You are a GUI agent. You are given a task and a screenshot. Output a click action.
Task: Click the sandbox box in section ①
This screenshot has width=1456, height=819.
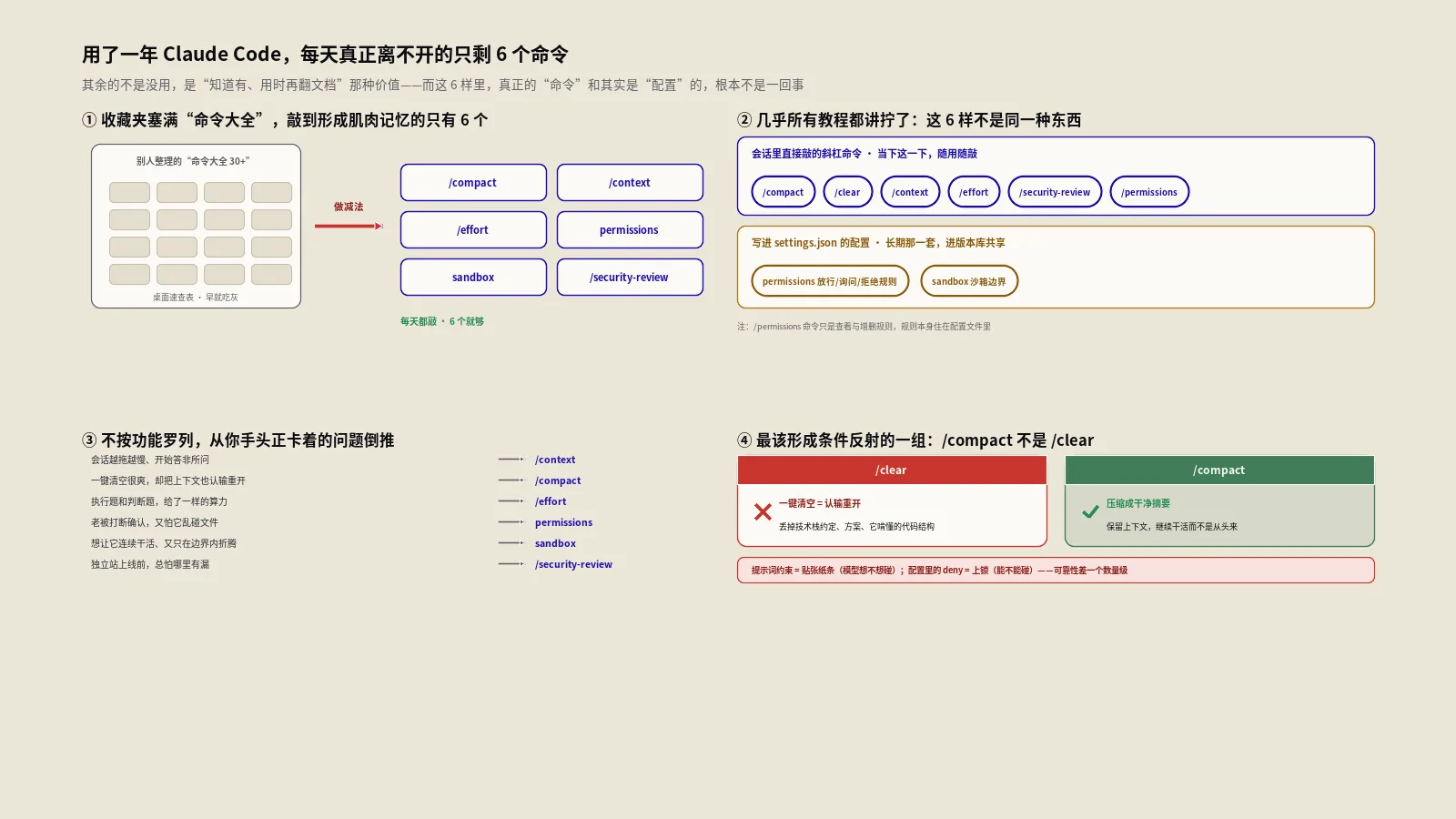coord(473,277)
